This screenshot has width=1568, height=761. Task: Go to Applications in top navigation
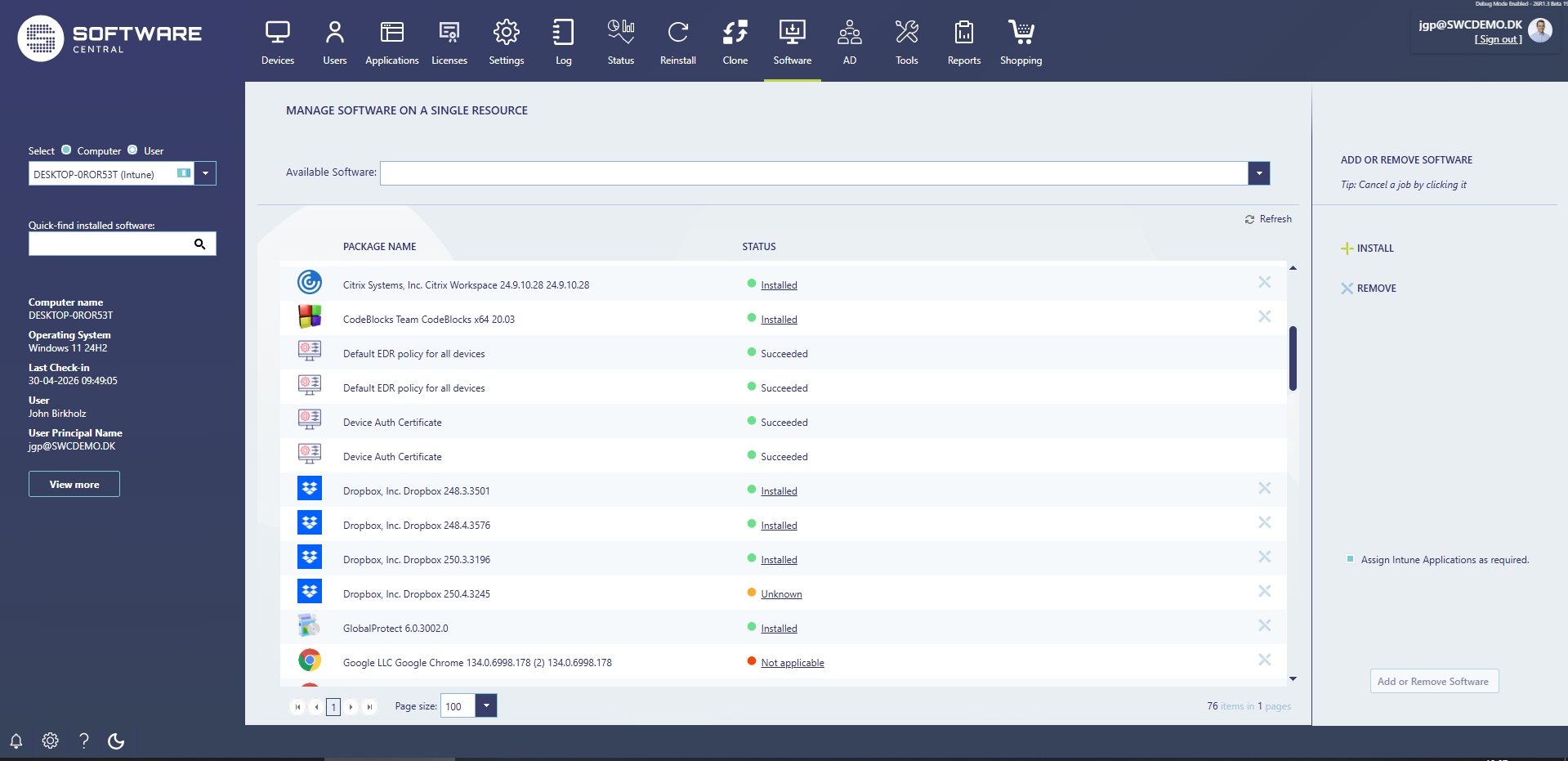392,43
